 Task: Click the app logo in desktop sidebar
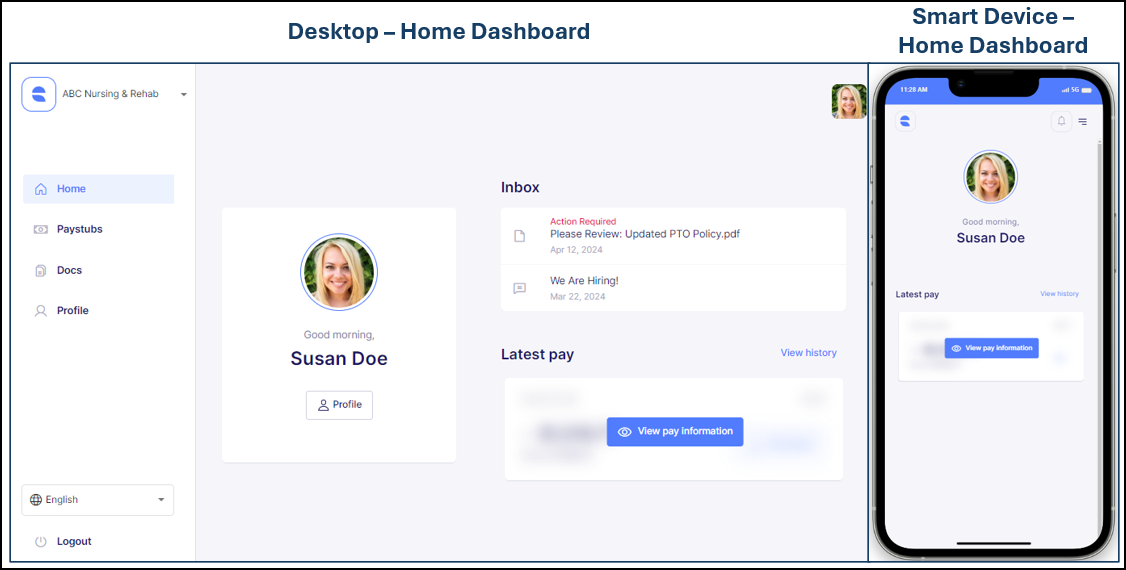point(39,94)
